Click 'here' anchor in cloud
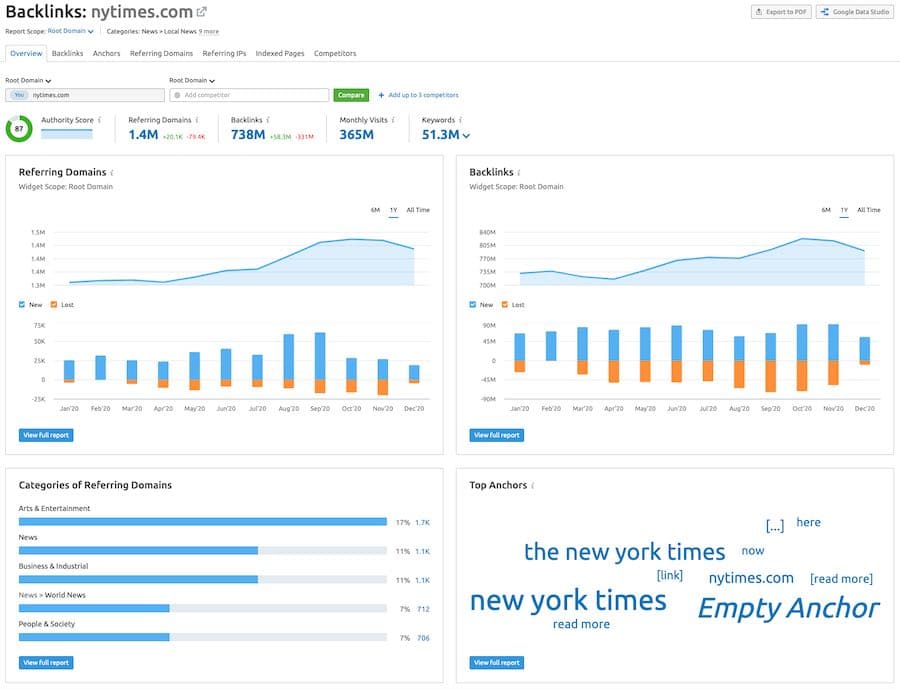 tap(808, 522)
